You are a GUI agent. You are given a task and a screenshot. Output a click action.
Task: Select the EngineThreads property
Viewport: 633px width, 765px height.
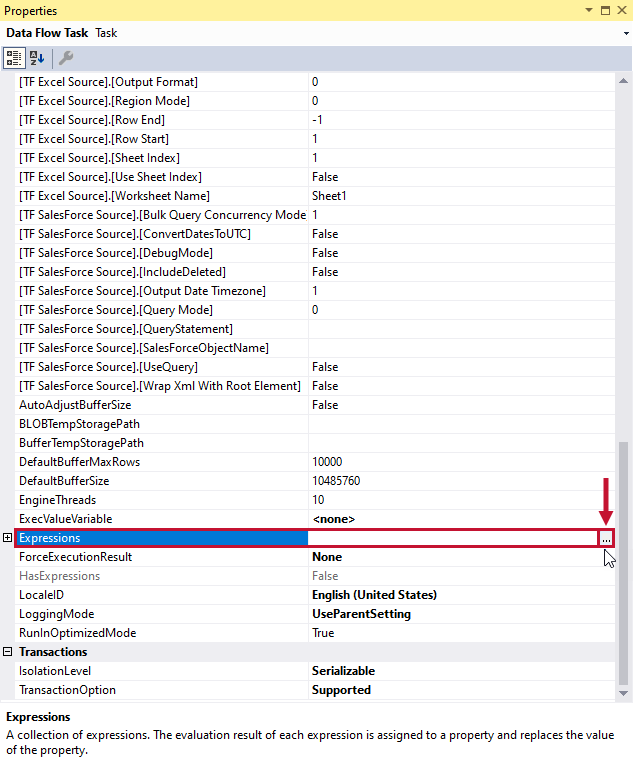tap(57, 500)
